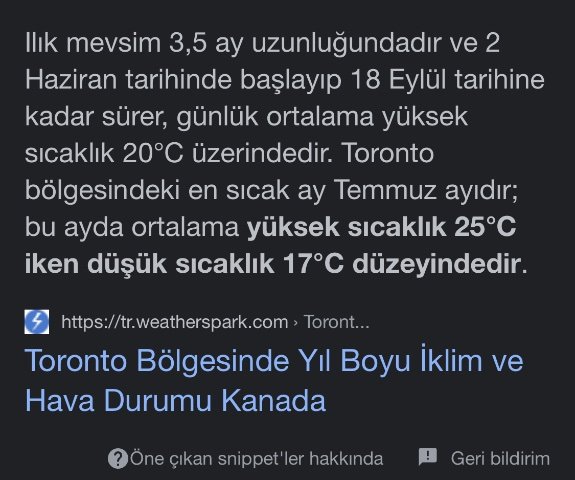Image resolution: width=575 pixels, height=480 pixels.
Task: Click 'günlük ortalama yüksek' snippet text
Action: pos(322,117)
